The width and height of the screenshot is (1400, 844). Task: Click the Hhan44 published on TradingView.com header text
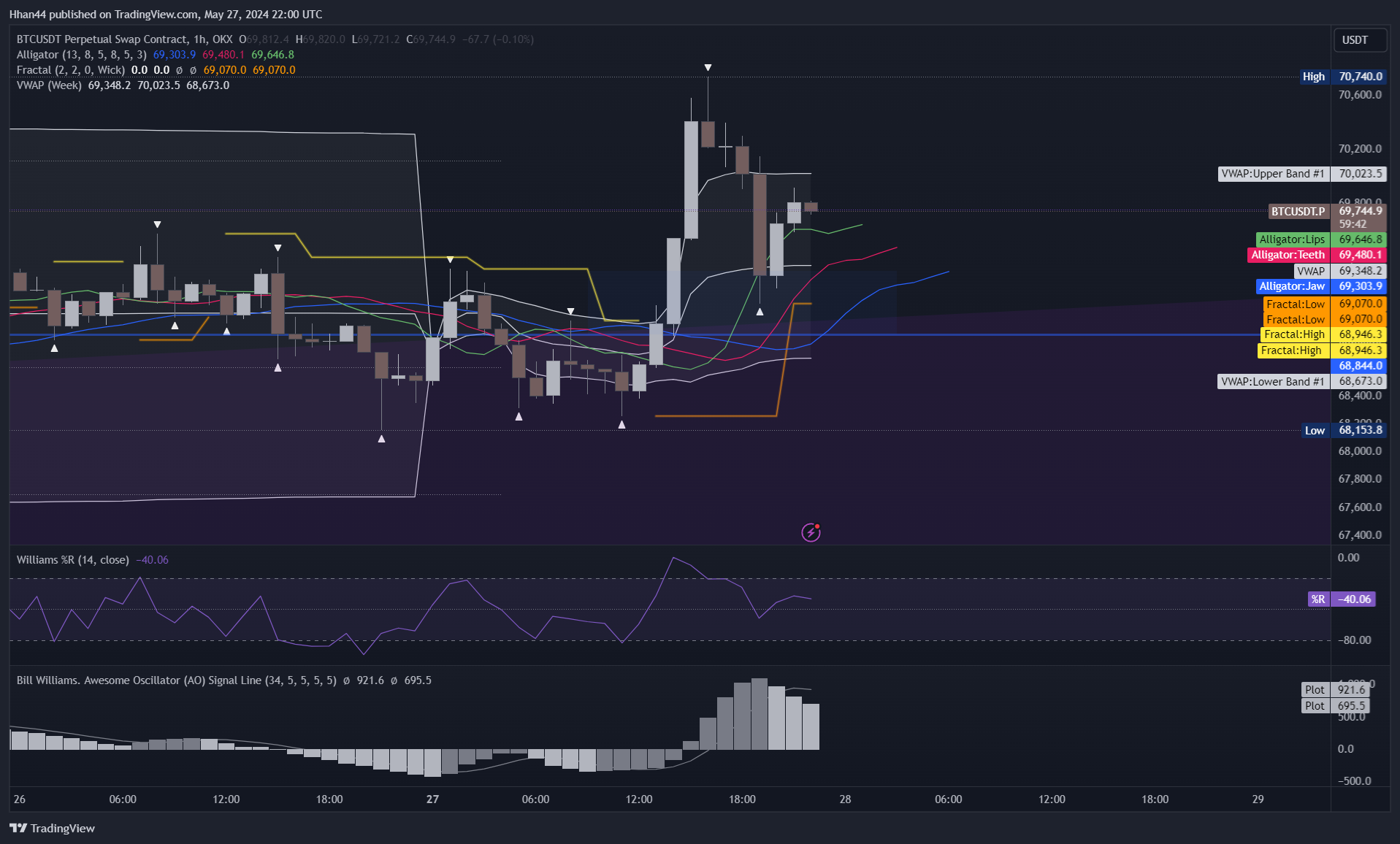tap(166, 15)
